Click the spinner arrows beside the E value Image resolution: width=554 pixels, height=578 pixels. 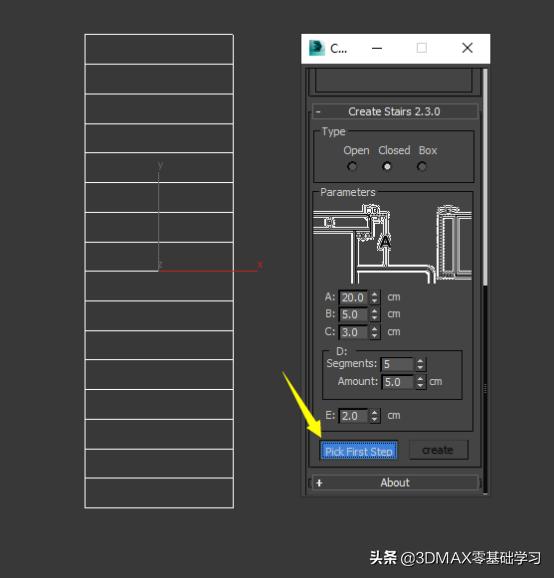(374, 416)
